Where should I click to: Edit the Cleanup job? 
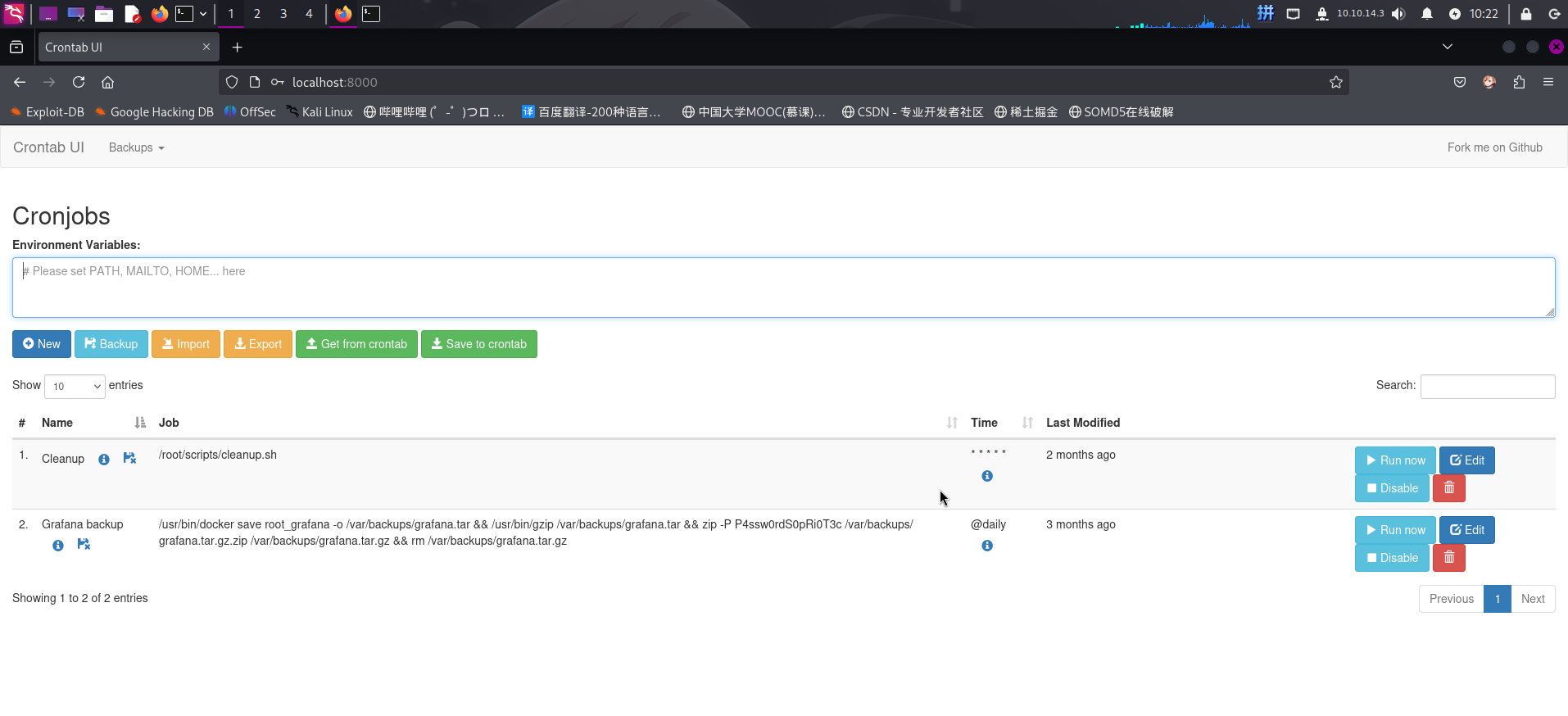[1467, 460]
